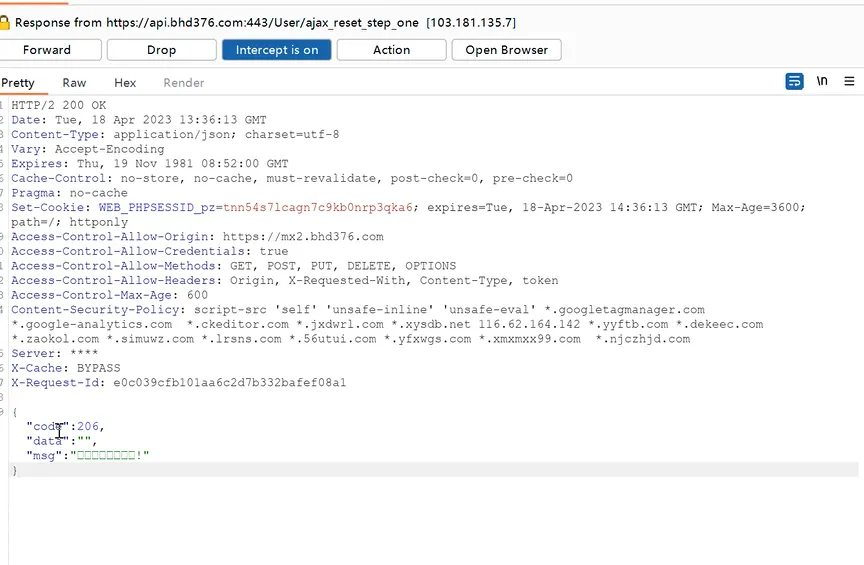Open the Action dropdown menu

tap(391, 50)
